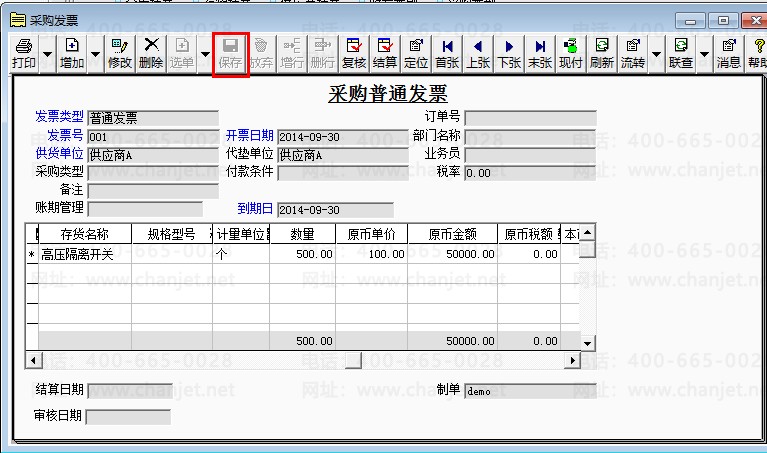Image resolution: width=767 pixels, height=453 pixels.
Task: Click the 流转 transfer icon
Action: [x=633, y=53]
